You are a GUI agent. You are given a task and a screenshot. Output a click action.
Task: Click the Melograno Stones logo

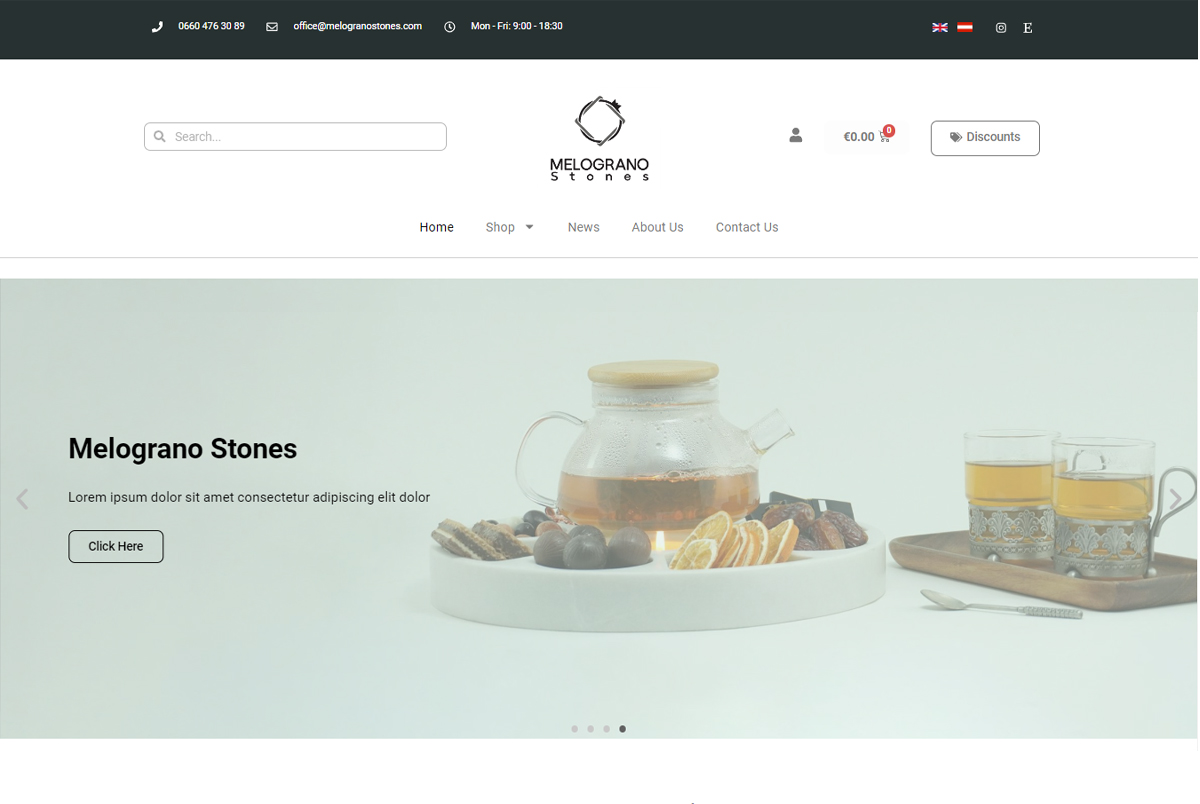600,138
